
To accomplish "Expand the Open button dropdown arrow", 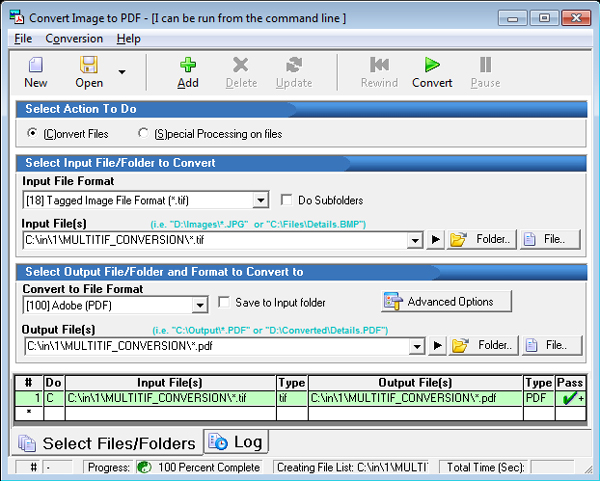I will click(x=122, y=72).
